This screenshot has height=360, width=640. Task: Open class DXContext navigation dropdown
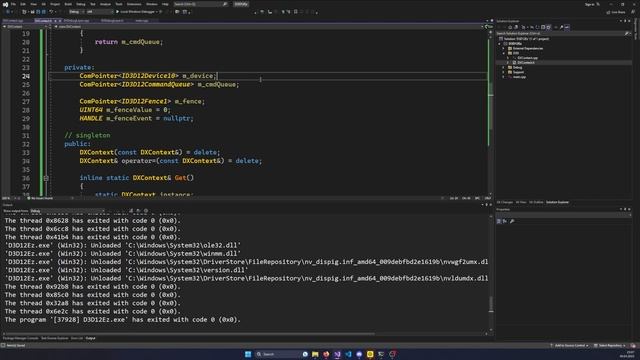(x=269, y=27)
